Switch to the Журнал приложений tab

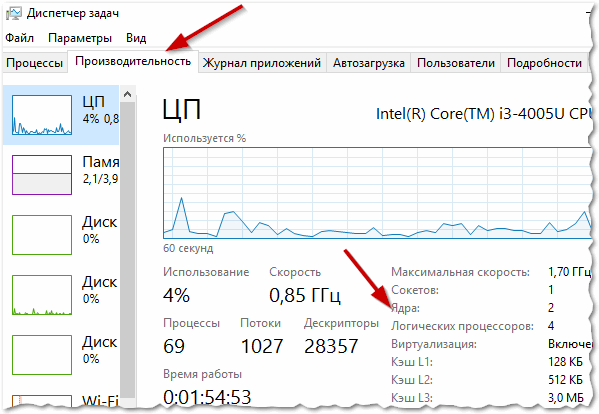click(262, 63)
